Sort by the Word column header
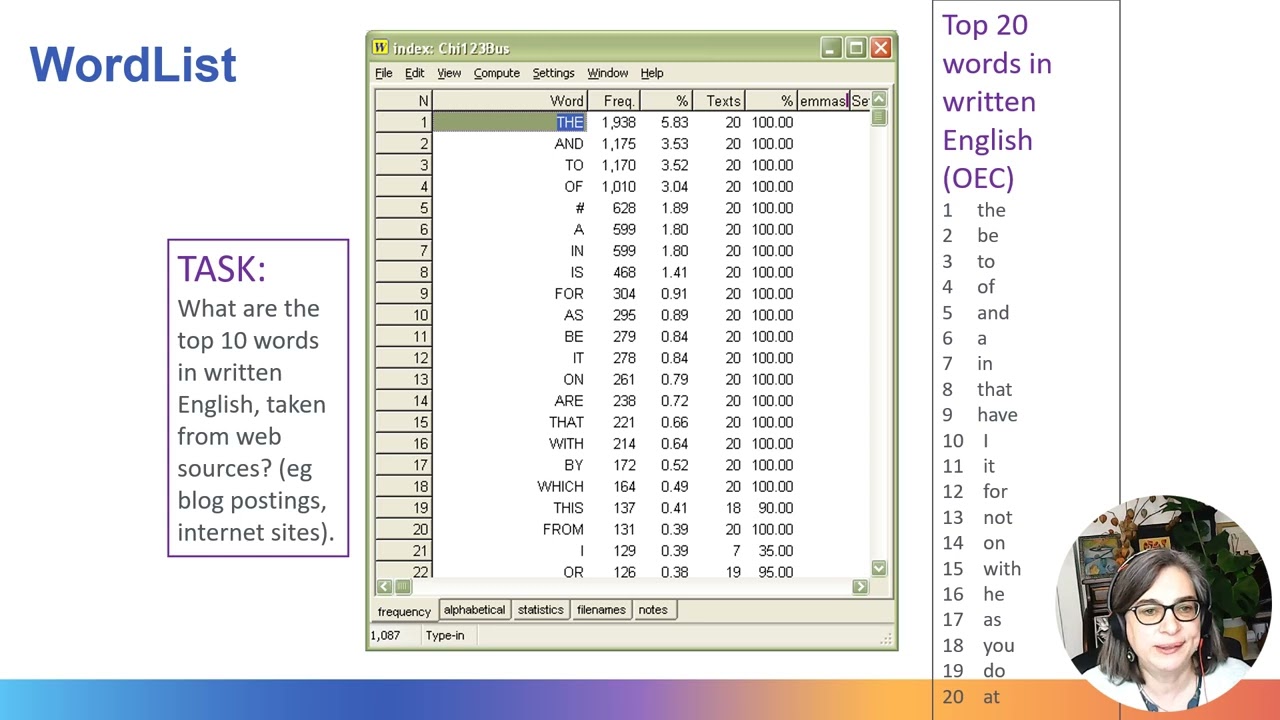Image resolution: width=1280 pixels, height=720 pixels. click(x=510, y=101)
